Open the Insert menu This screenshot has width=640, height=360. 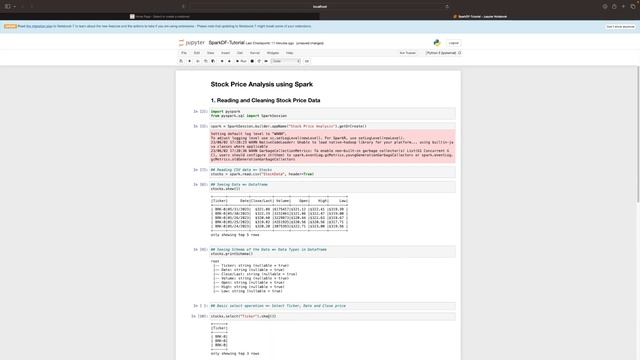pyautogui.click(x=225, y=53)
